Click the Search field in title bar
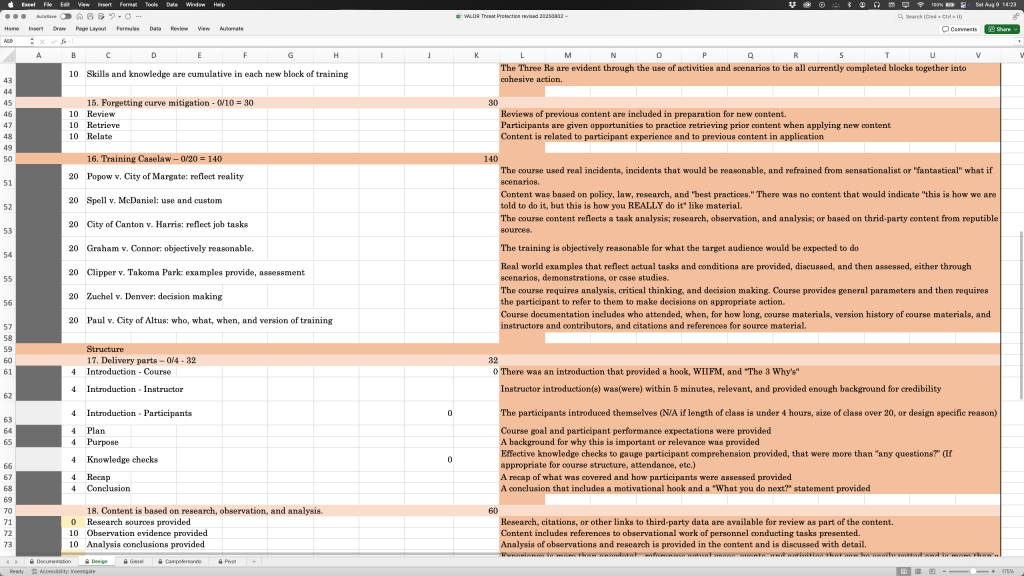 tap(952, 16)
